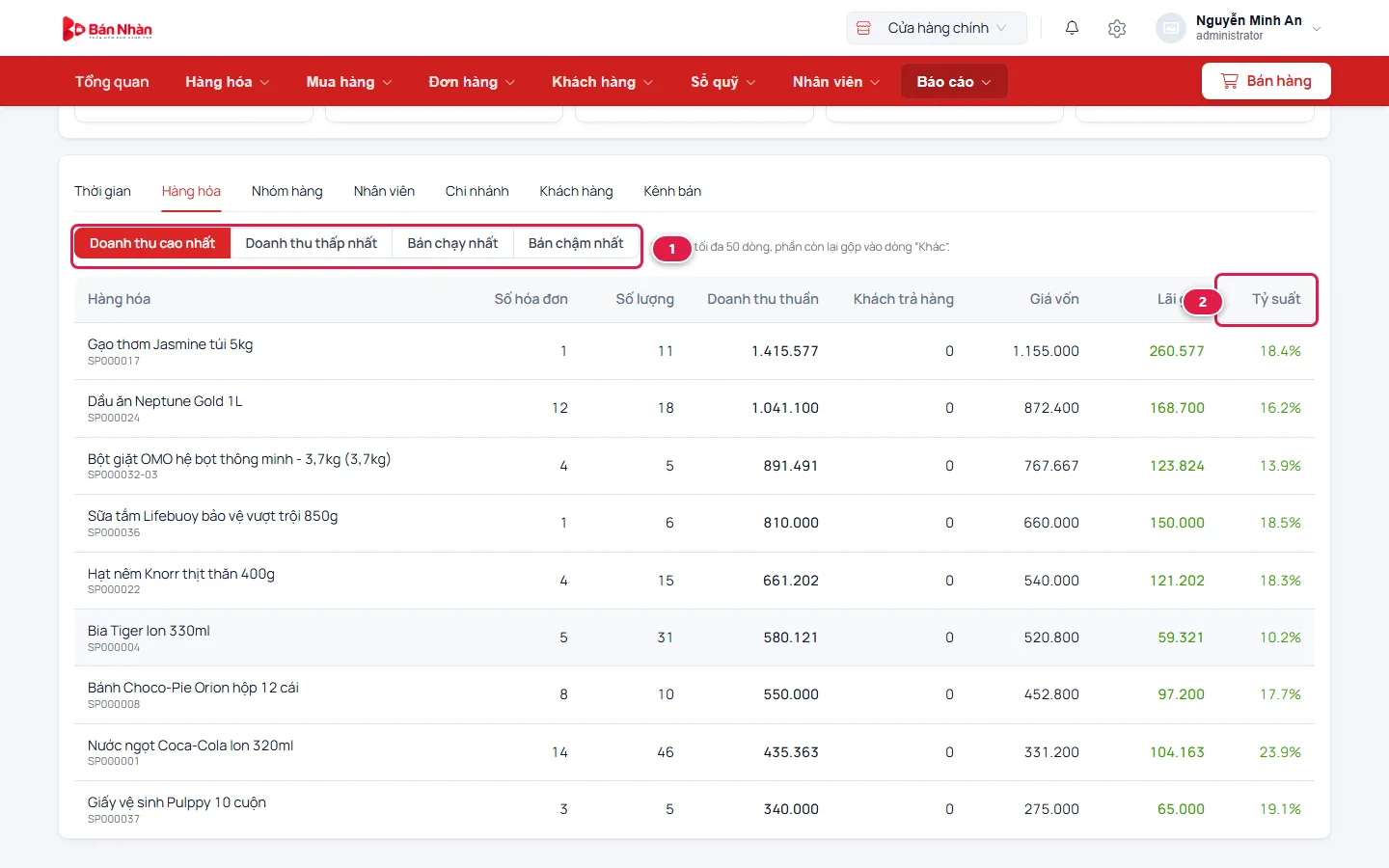This screenshot has height=868, width=1389.
Task: Click the Bán hàng button
Action: (x=1266, y=81)
